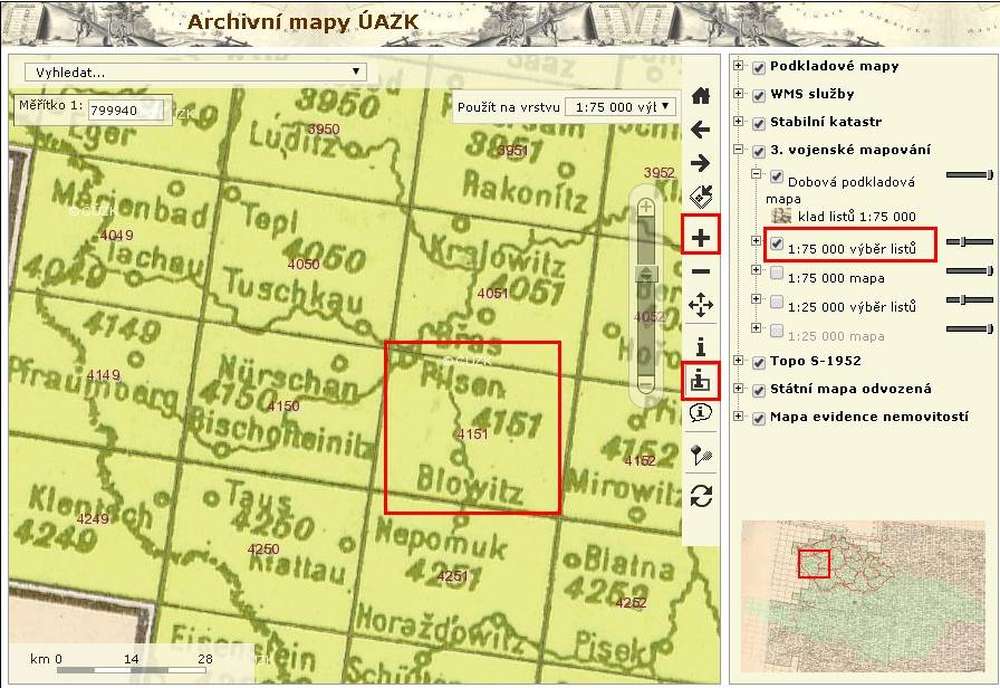Viewport: 1000px width, 688px height.
Task: Click the refresh map icon
Action: pyautogui.click(x=701, y=494)
